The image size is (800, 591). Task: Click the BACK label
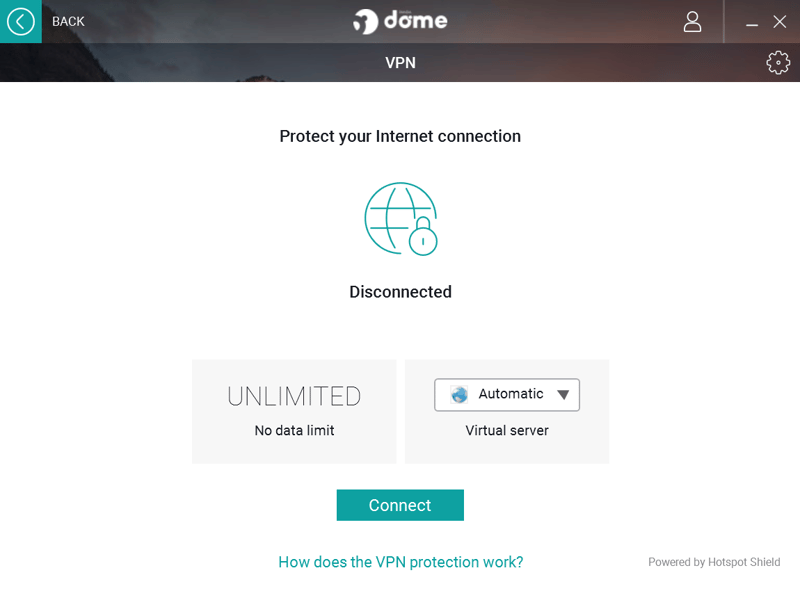pos(68,21)
